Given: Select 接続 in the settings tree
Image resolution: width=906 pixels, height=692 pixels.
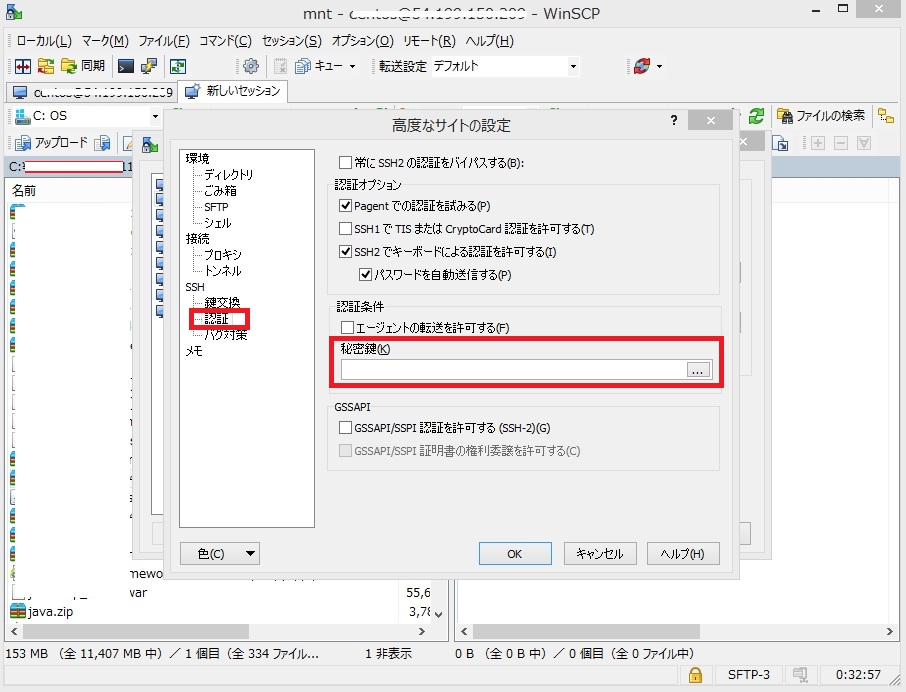Looking at the screenshot, I should coord(198,239).
